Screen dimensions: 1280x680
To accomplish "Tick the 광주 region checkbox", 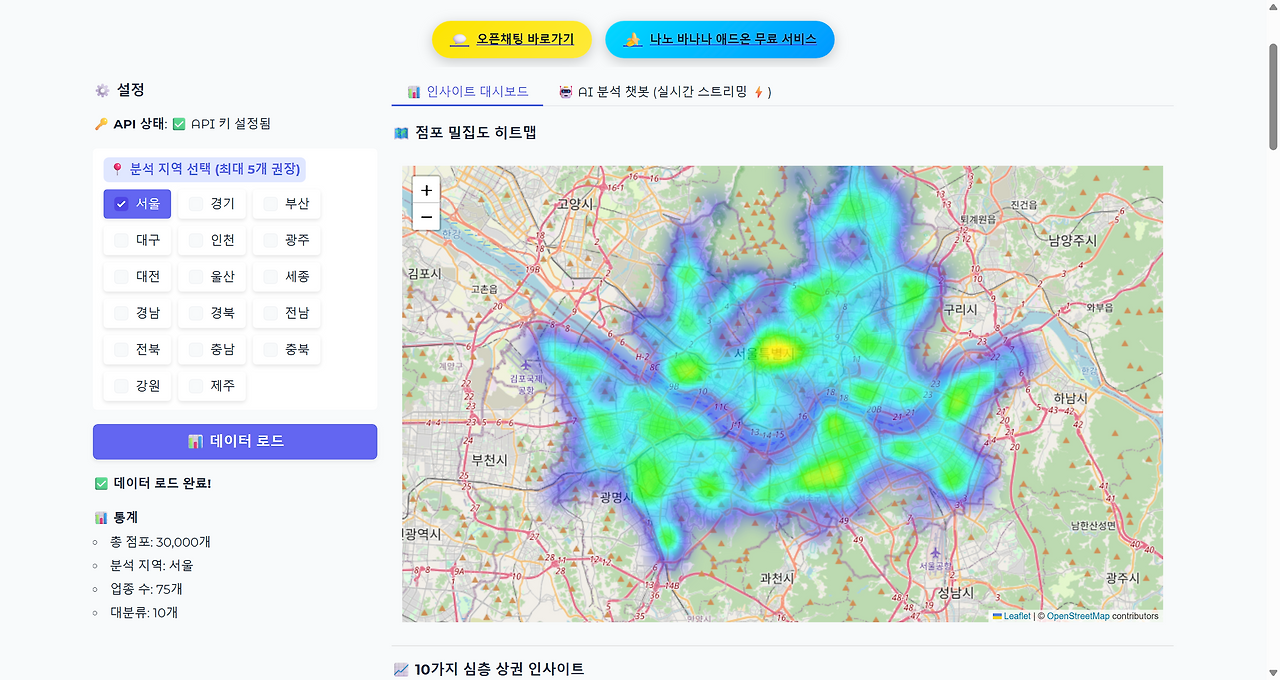I will [270, 240].
